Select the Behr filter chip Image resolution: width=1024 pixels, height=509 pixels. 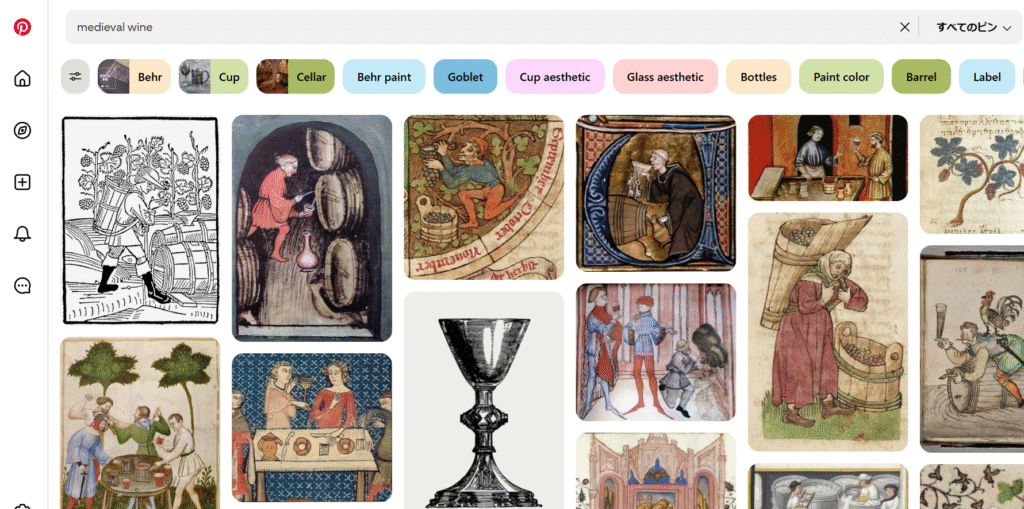tap(134, 76)
